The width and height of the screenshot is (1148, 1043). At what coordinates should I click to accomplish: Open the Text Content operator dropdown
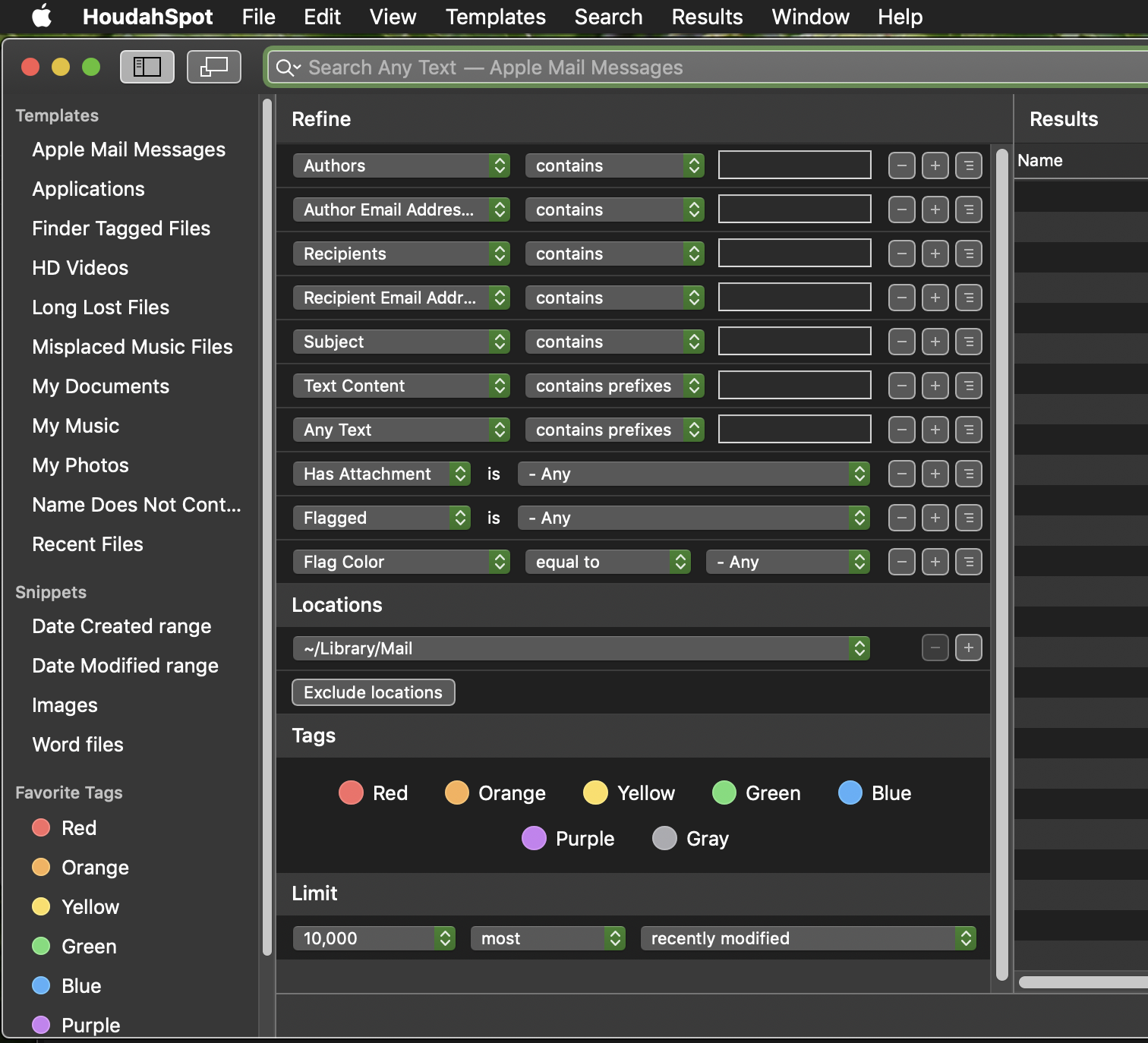click(x=615, y=386)
